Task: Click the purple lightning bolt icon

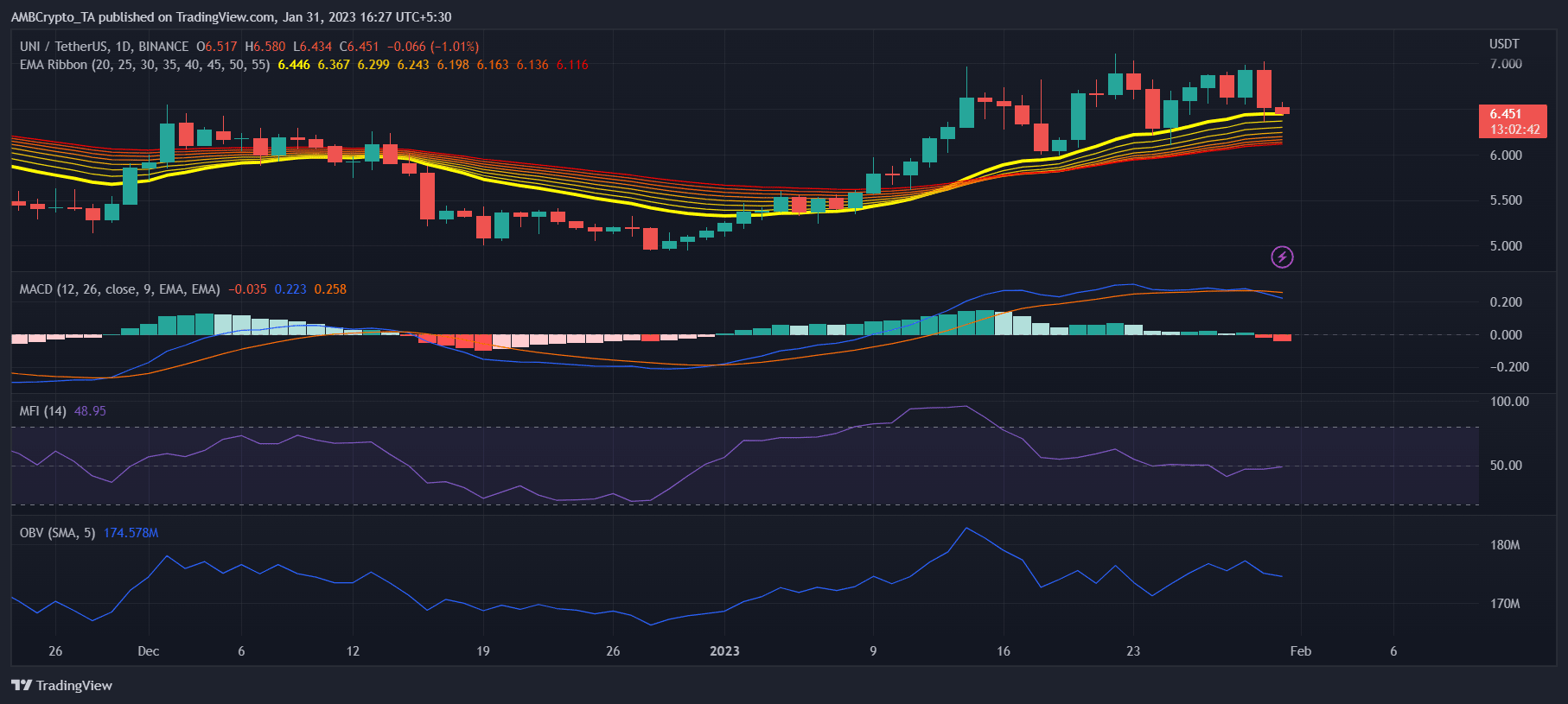Action: point(1282,257)
